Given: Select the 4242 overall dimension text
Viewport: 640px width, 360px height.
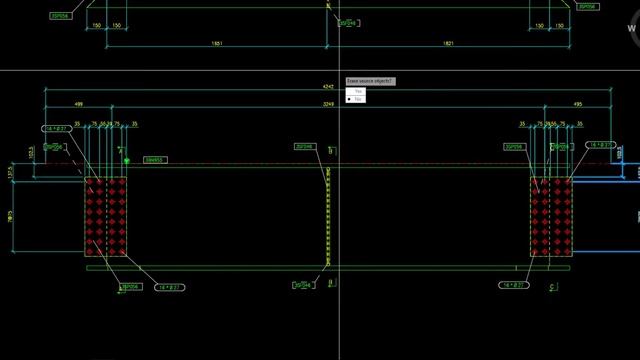Looking at the screenshot, I should point(328,87).
